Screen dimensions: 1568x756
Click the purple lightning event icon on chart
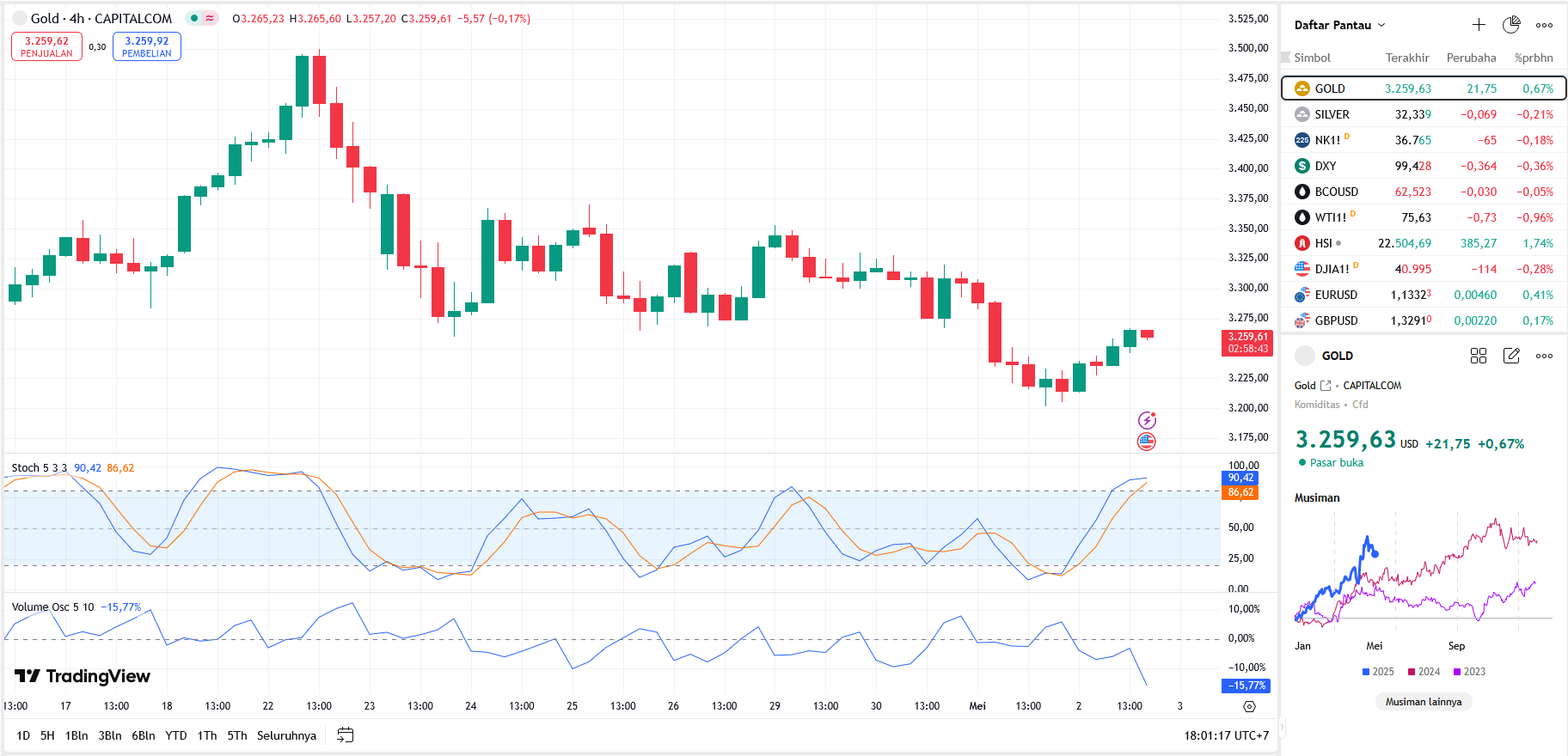click(x=1147, y=420)
